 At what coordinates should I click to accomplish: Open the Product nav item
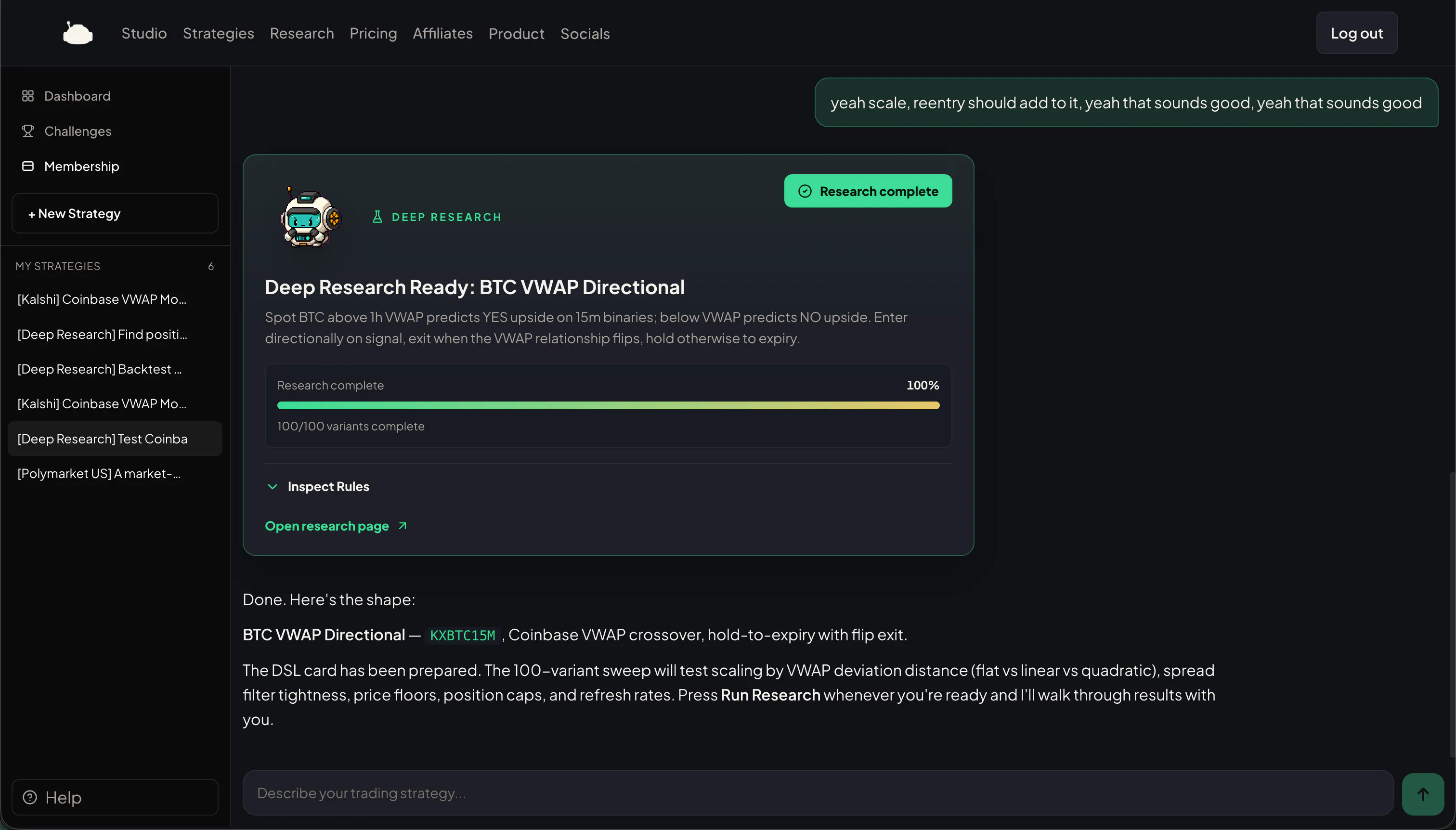click(x=516, y=34)
